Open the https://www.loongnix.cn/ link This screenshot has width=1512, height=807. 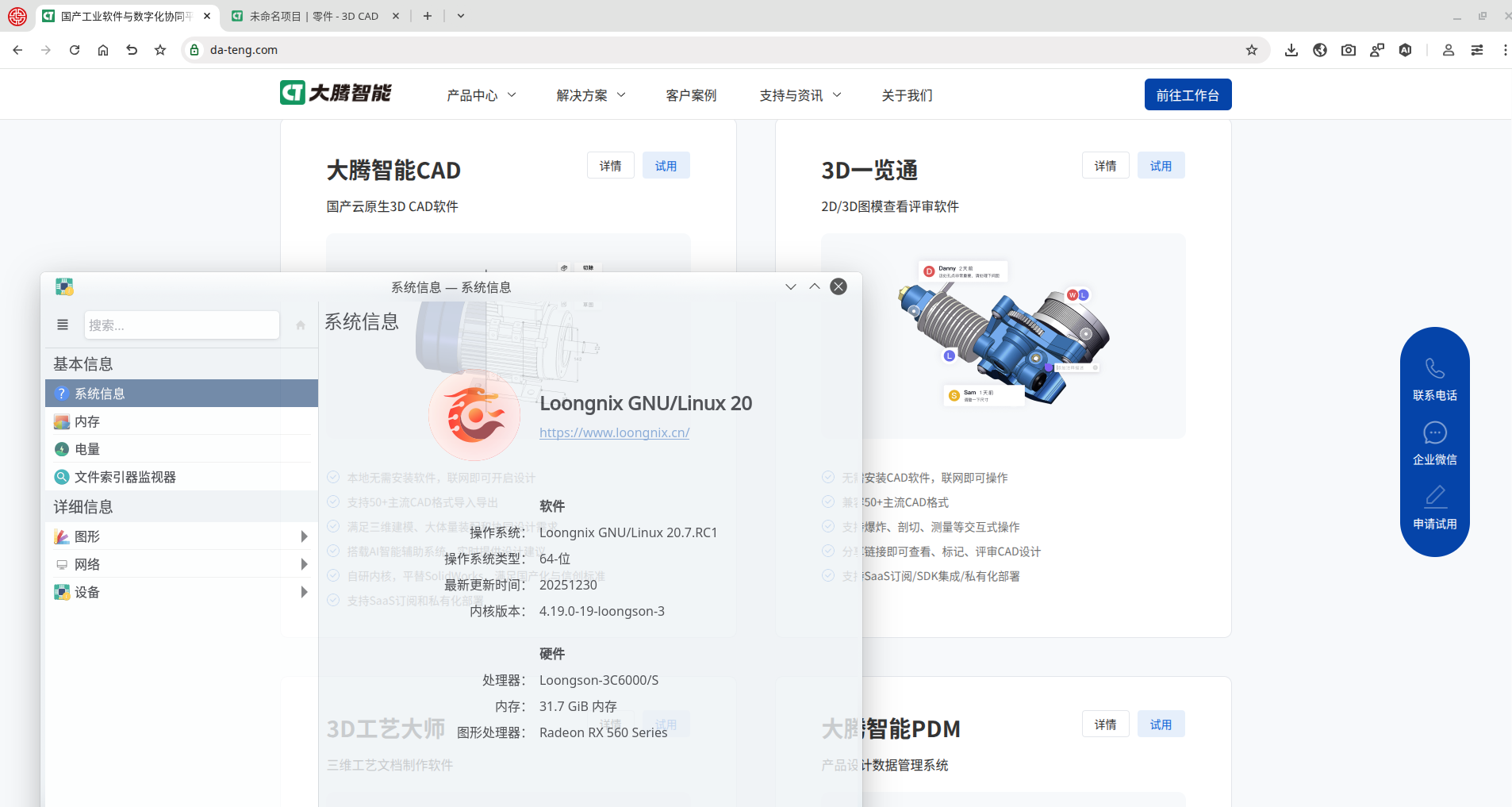(x=614, y=432)
